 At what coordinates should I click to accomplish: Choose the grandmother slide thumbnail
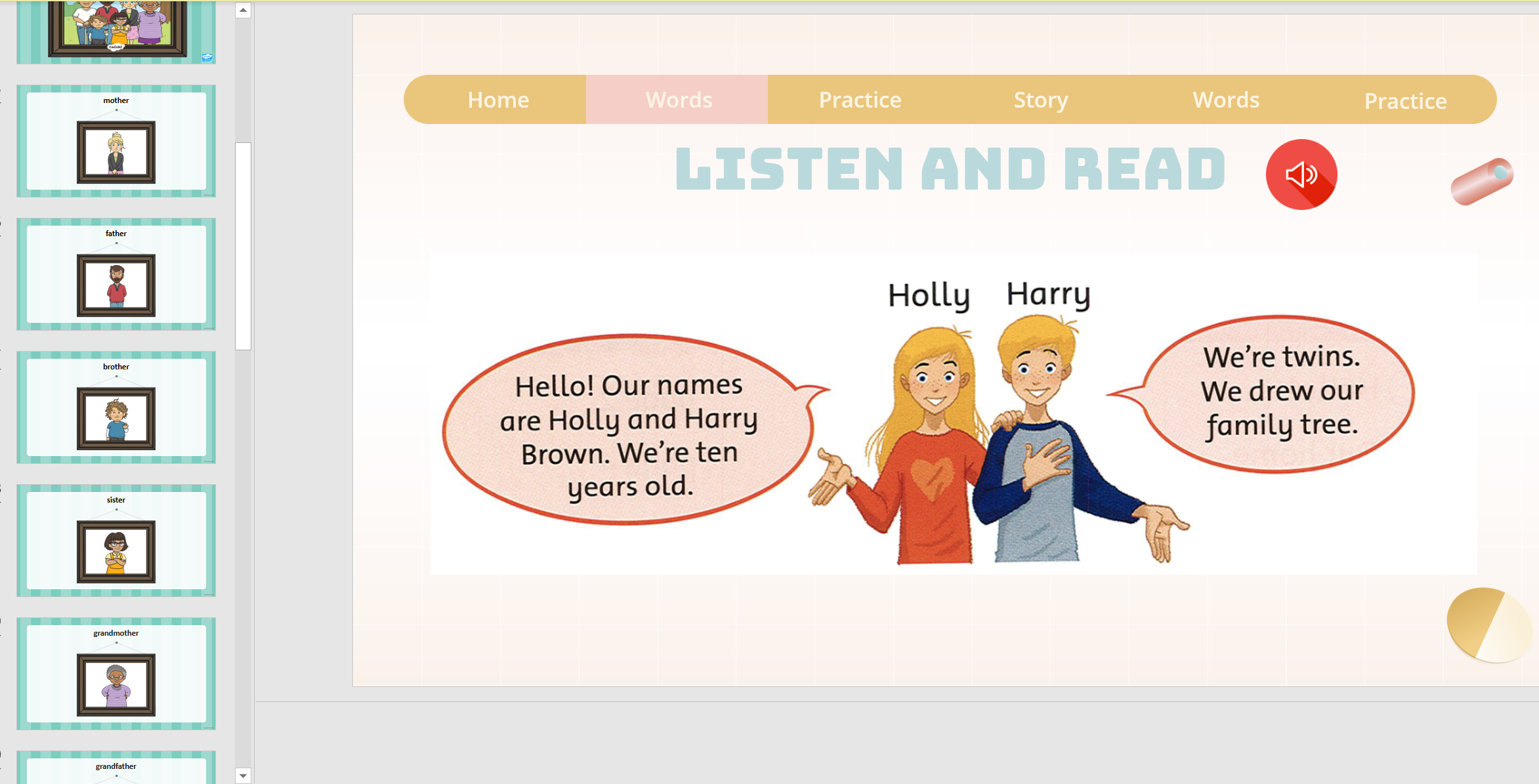(116, 674)
